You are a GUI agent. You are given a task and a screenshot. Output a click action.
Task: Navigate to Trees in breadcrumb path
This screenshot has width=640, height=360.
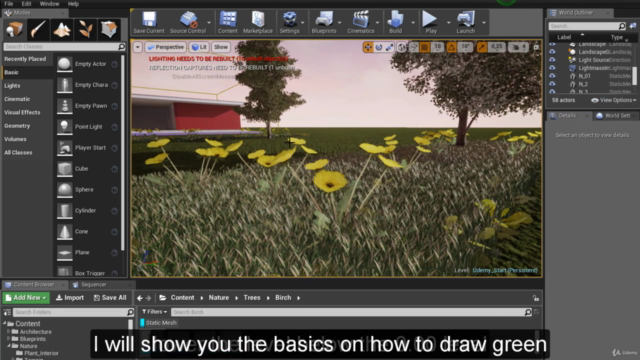tap(252, 298)
